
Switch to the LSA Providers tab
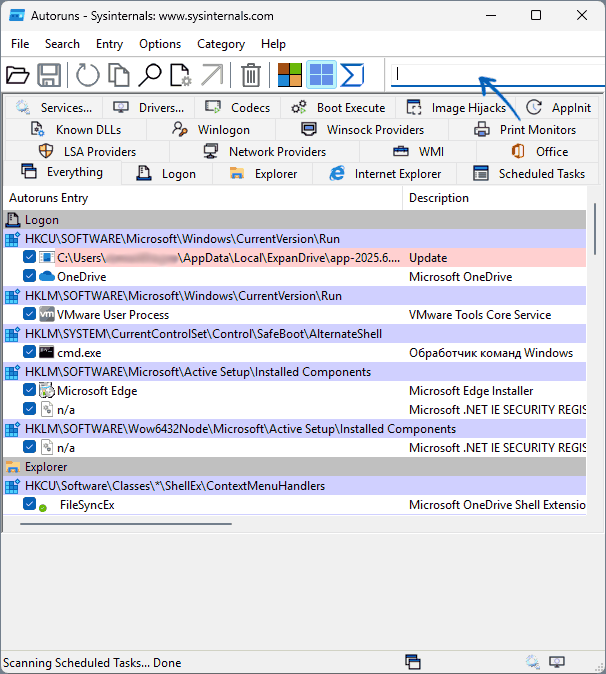pos(87,151)
